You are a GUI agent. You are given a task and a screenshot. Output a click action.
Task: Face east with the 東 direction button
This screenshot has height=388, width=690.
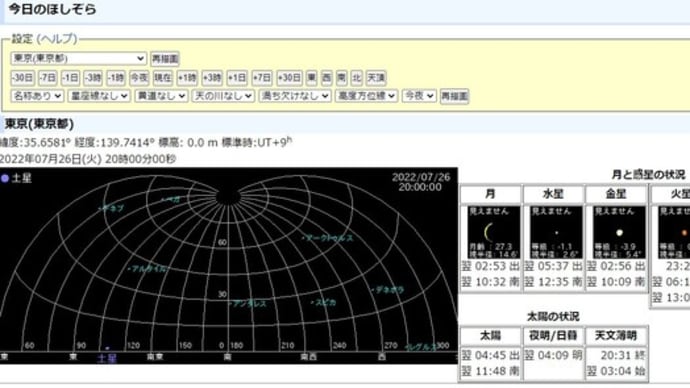pos(312,78)
